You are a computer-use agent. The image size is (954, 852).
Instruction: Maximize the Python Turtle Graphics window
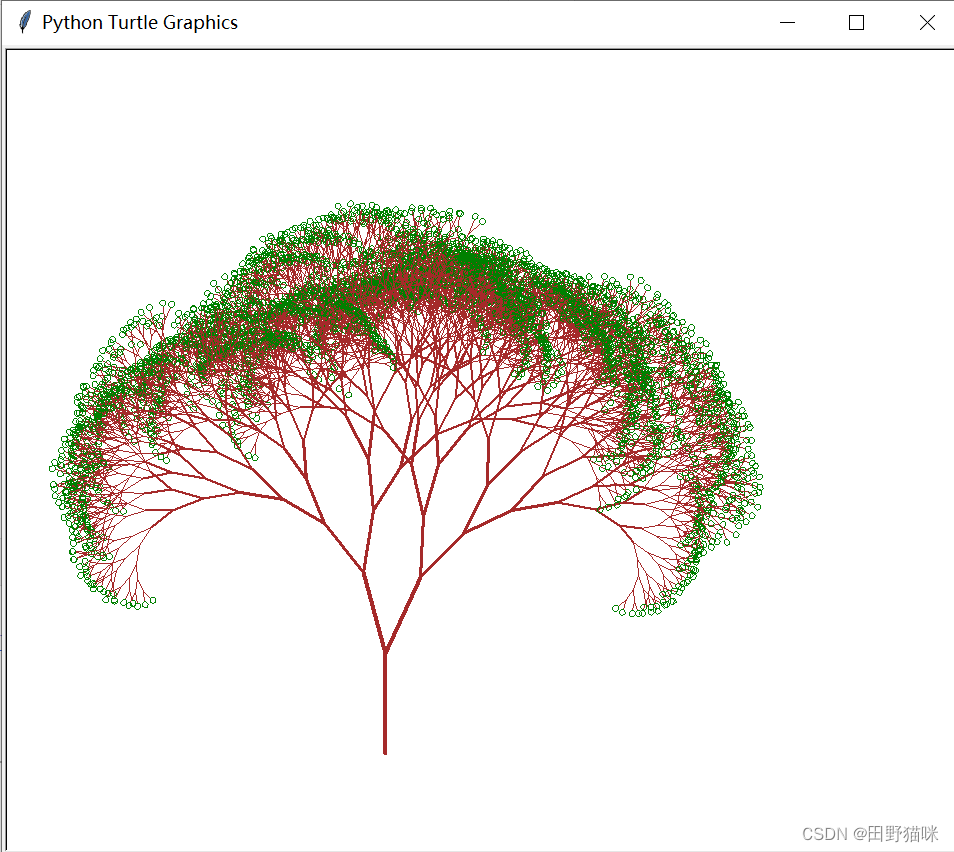tap(857, 23)
